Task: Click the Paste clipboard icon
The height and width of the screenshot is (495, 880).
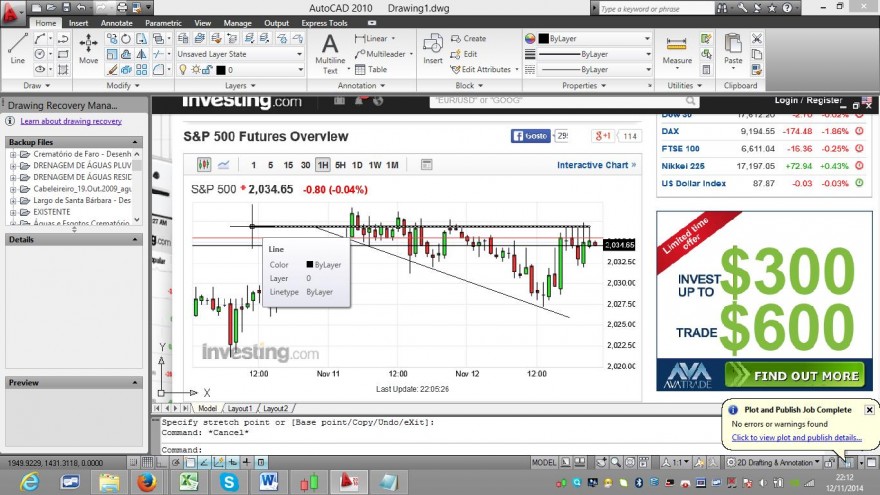Action: (x=733, y=49)
